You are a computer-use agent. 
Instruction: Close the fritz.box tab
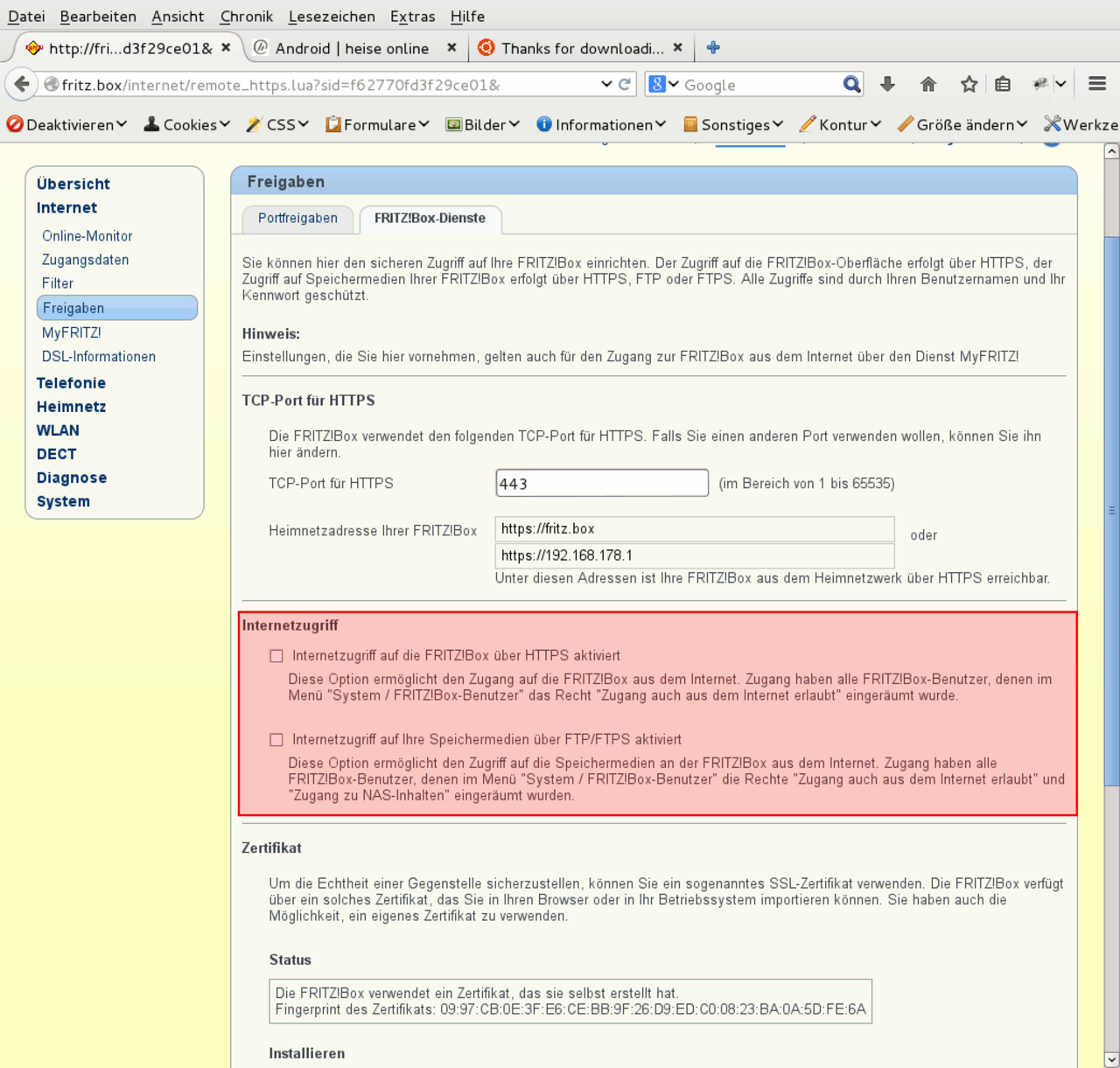[226, 47]
